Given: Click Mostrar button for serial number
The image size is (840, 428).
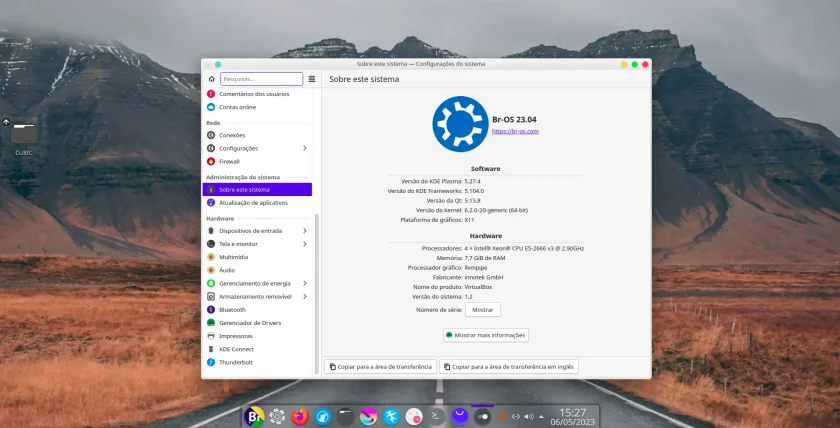Looking at the screenshot, I should coord(483,310).
